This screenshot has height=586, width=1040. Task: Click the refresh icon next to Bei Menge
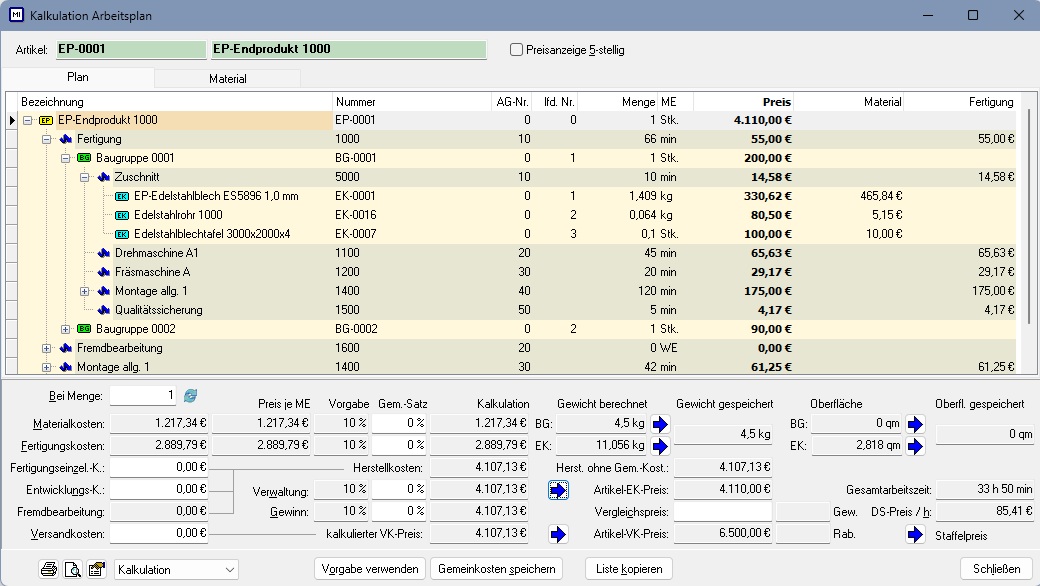(191, 395)
